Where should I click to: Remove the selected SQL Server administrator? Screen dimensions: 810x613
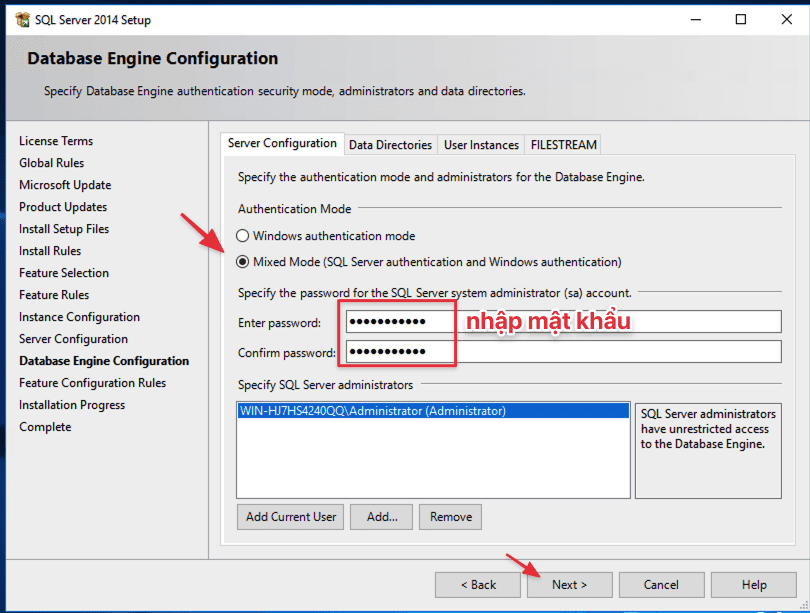coord(451,517)
